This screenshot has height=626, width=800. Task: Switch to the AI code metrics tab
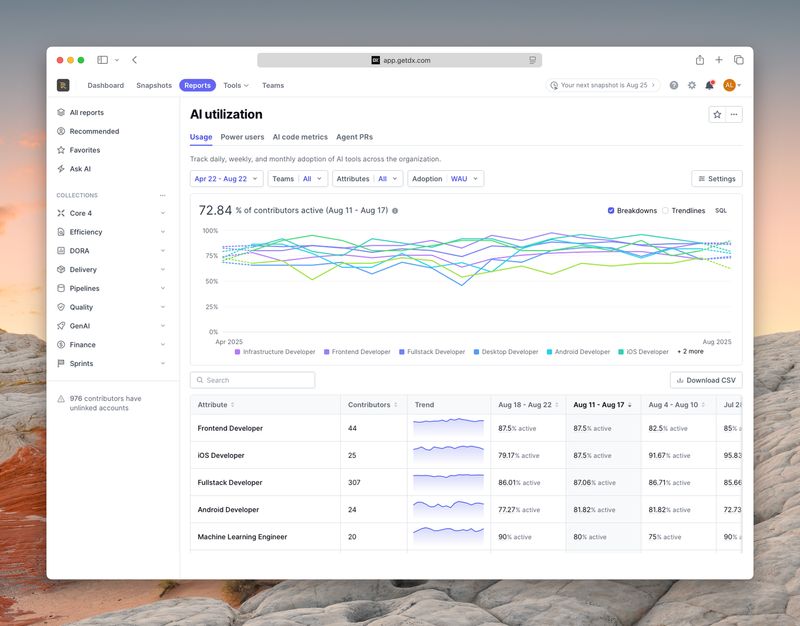point(300,137)
